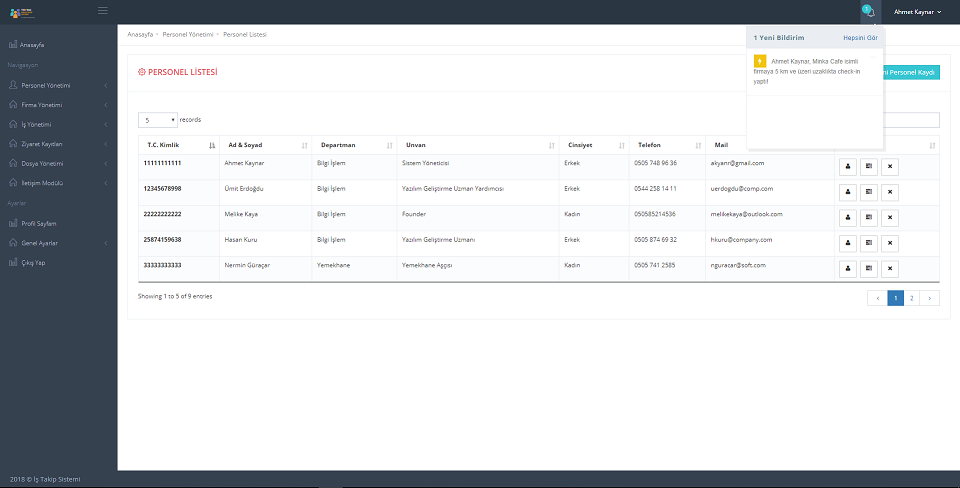
Task: Click Personel Listesi breadcrumb link
Action: [245, 34]
